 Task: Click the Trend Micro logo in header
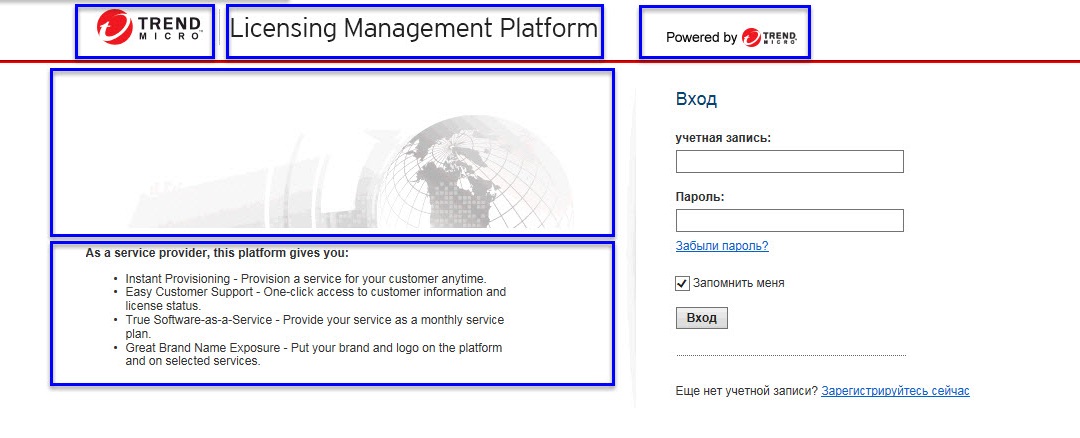[145, 31]
